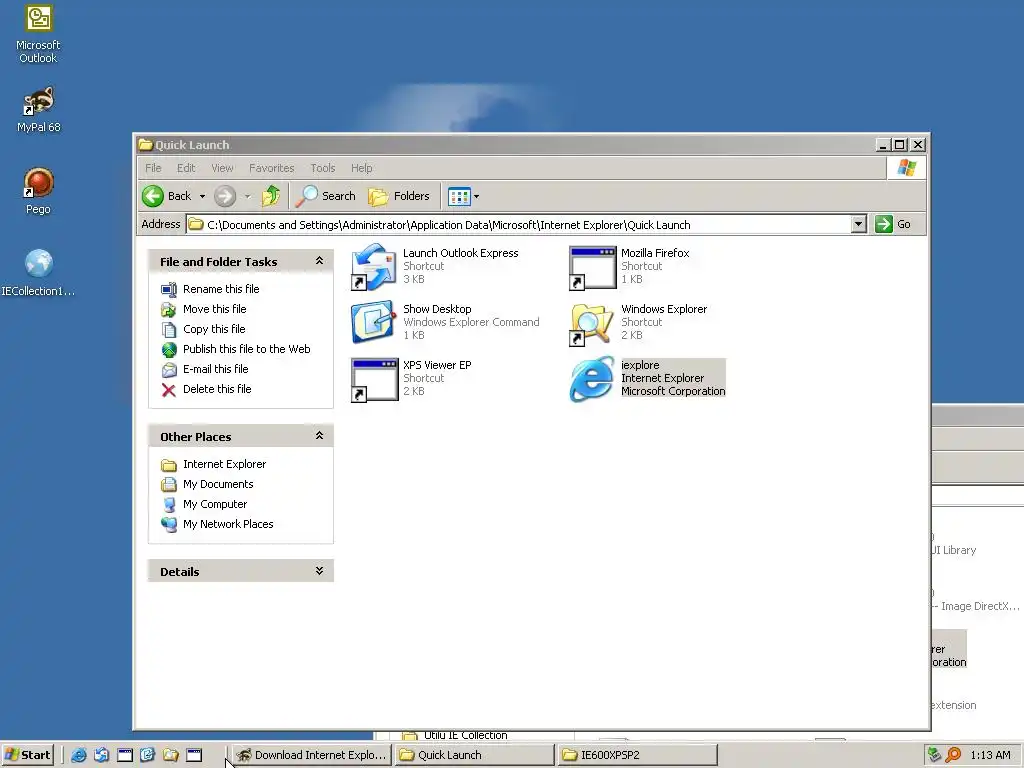
Task: Expand the Address bar dropdown
Action: point(859,225)
